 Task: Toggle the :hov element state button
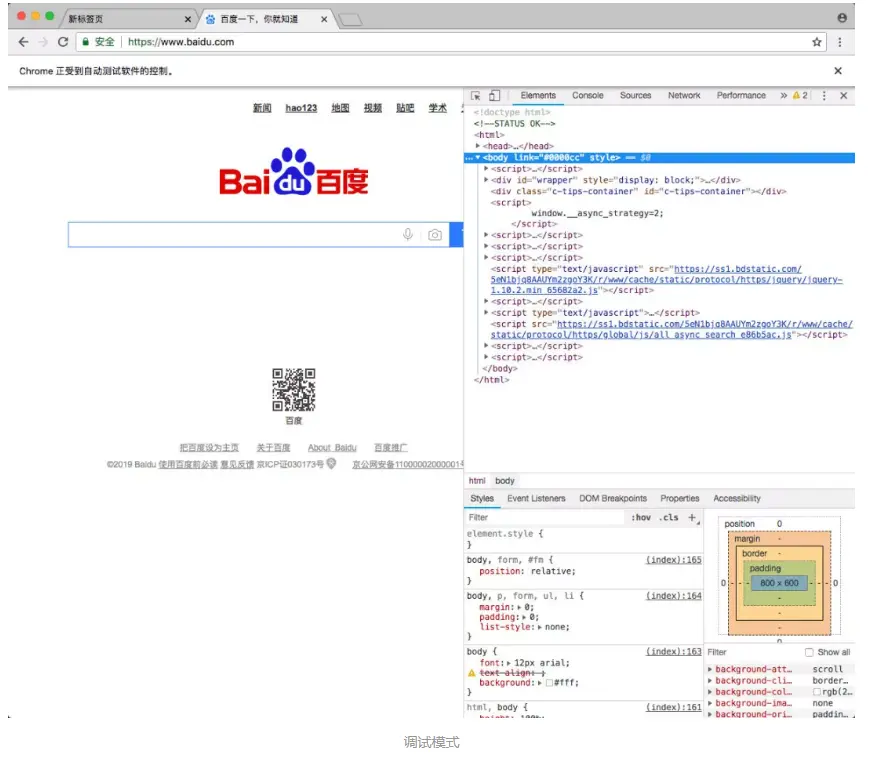pos(641,517)
